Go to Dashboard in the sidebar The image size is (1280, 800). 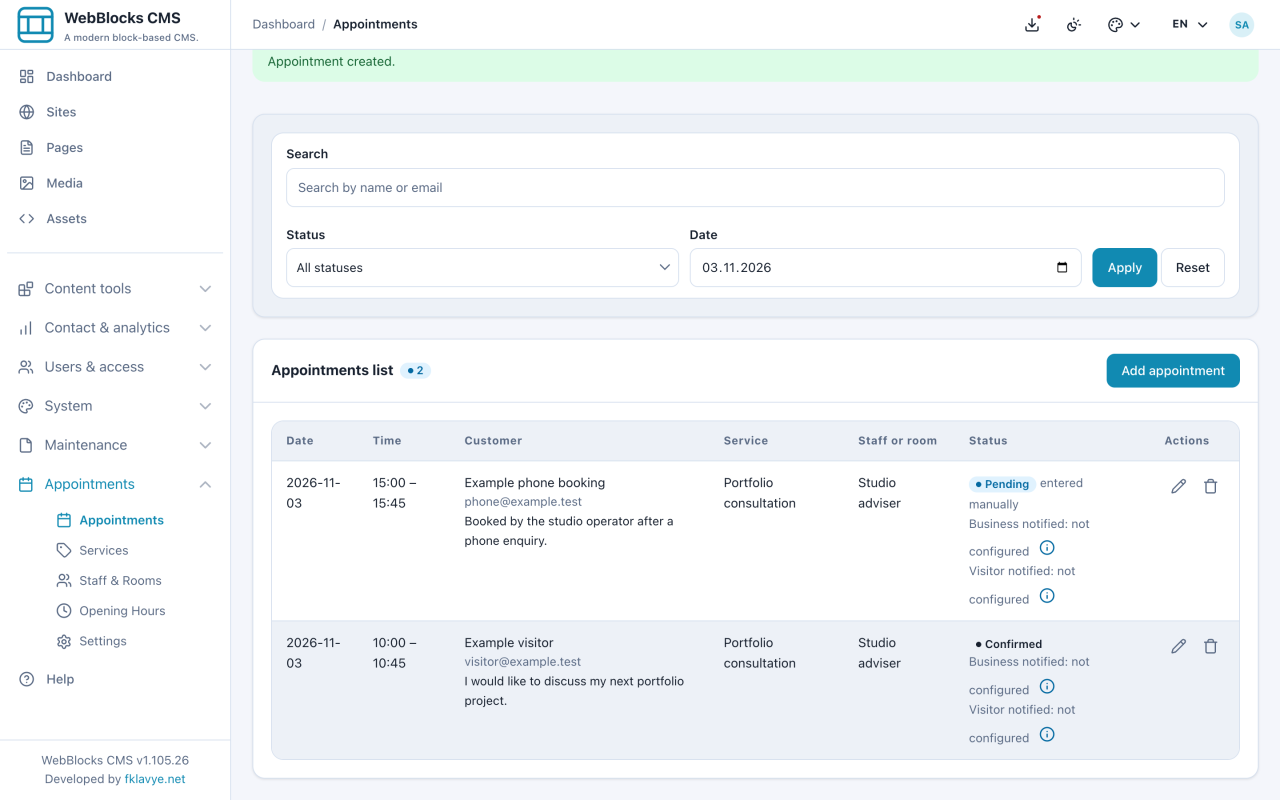pos(115,76)
